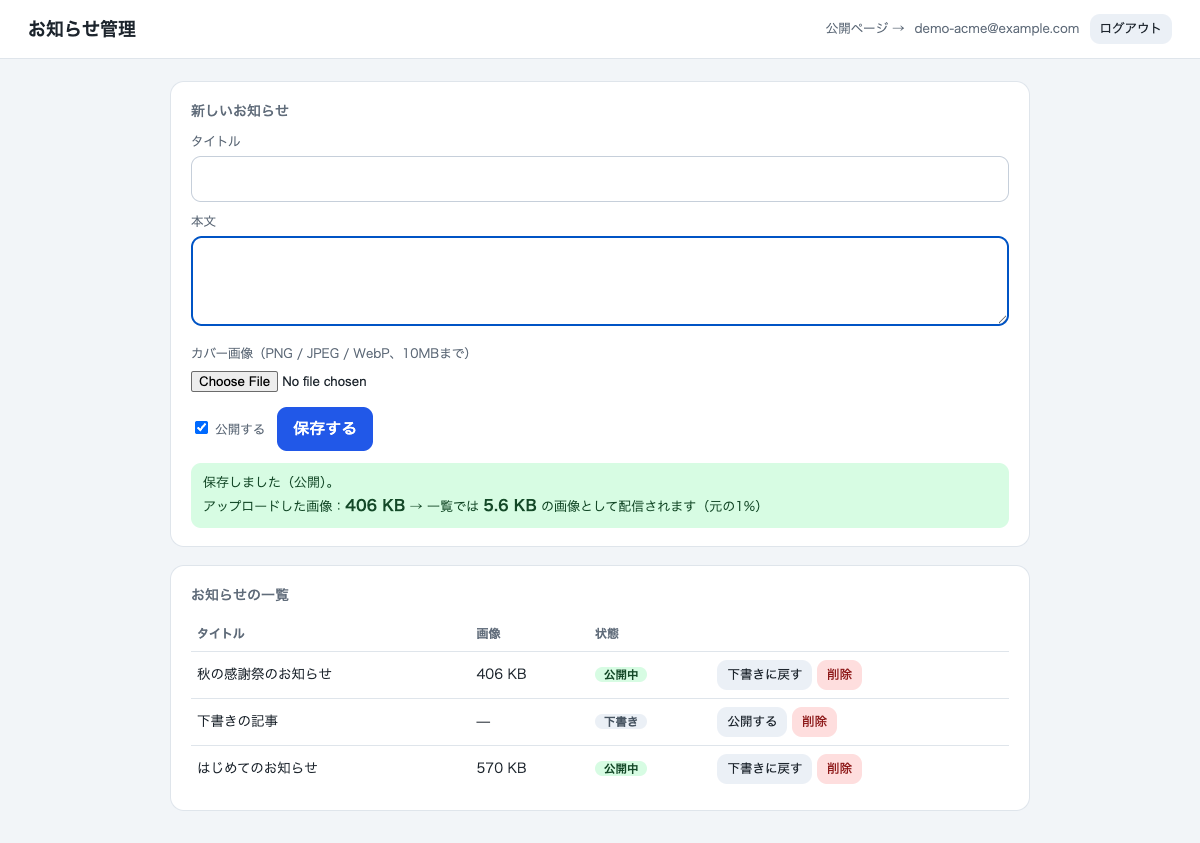Click the 公開ページ → link
Screen dimensions: 1200x843
click(865, 29)
